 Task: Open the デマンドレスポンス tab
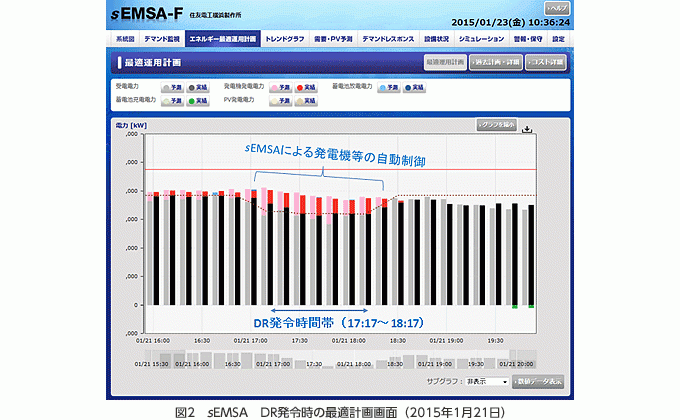(x=388, y=39)
